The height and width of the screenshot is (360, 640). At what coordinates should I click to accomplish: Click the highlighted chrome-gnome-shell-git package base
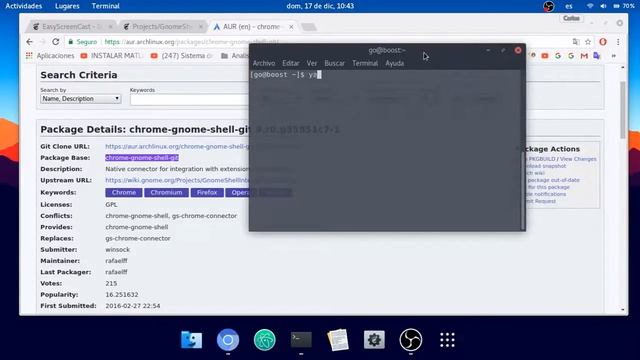click(142, 158)
